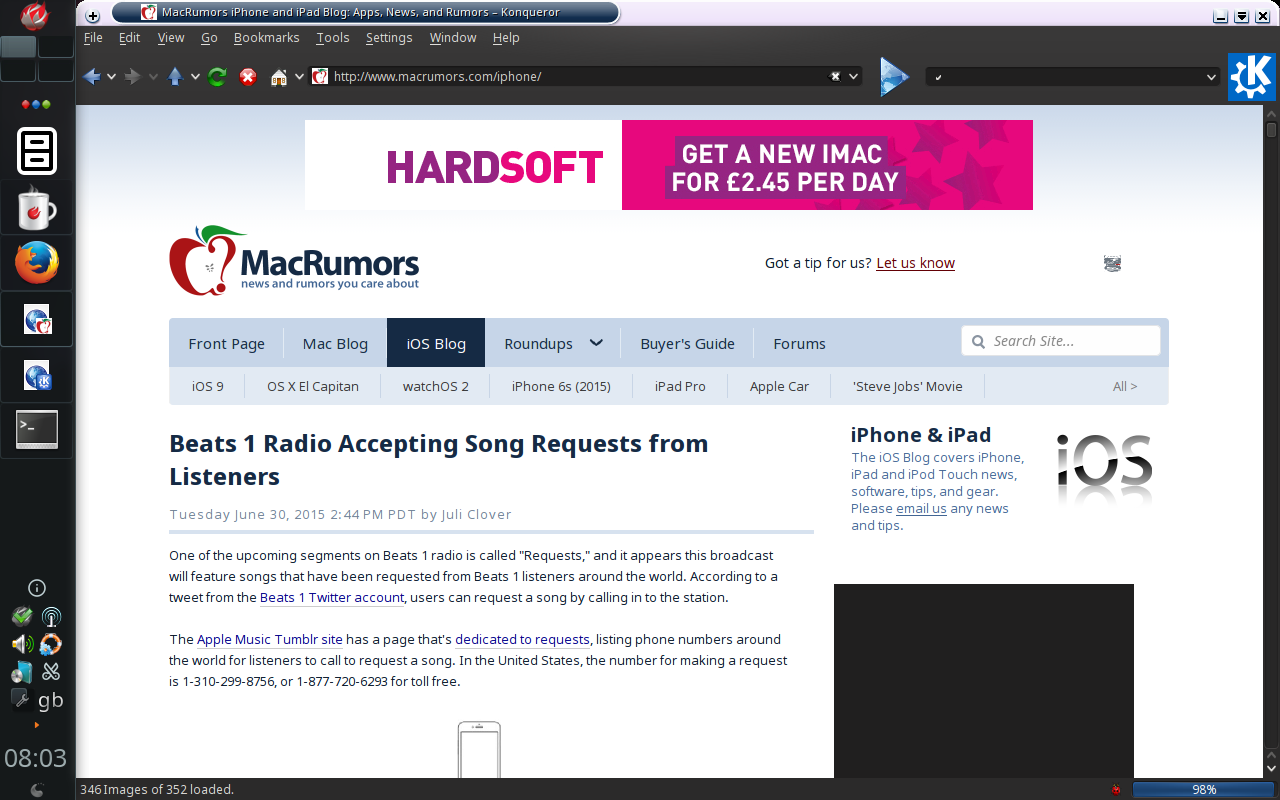Click the Hardsoft iMac banner ad
The width and height of the screenshot is (1280, 800).
click(x=669, y=165)
